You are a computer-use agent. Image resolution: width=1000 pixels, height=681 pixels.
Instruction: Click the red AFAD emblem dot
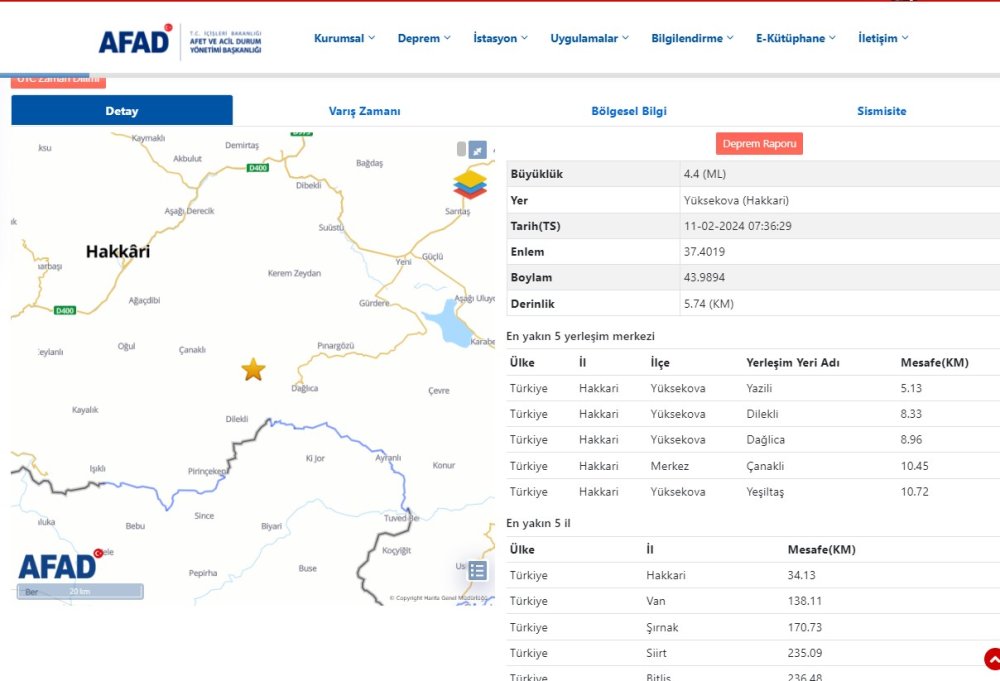(96, 552)
